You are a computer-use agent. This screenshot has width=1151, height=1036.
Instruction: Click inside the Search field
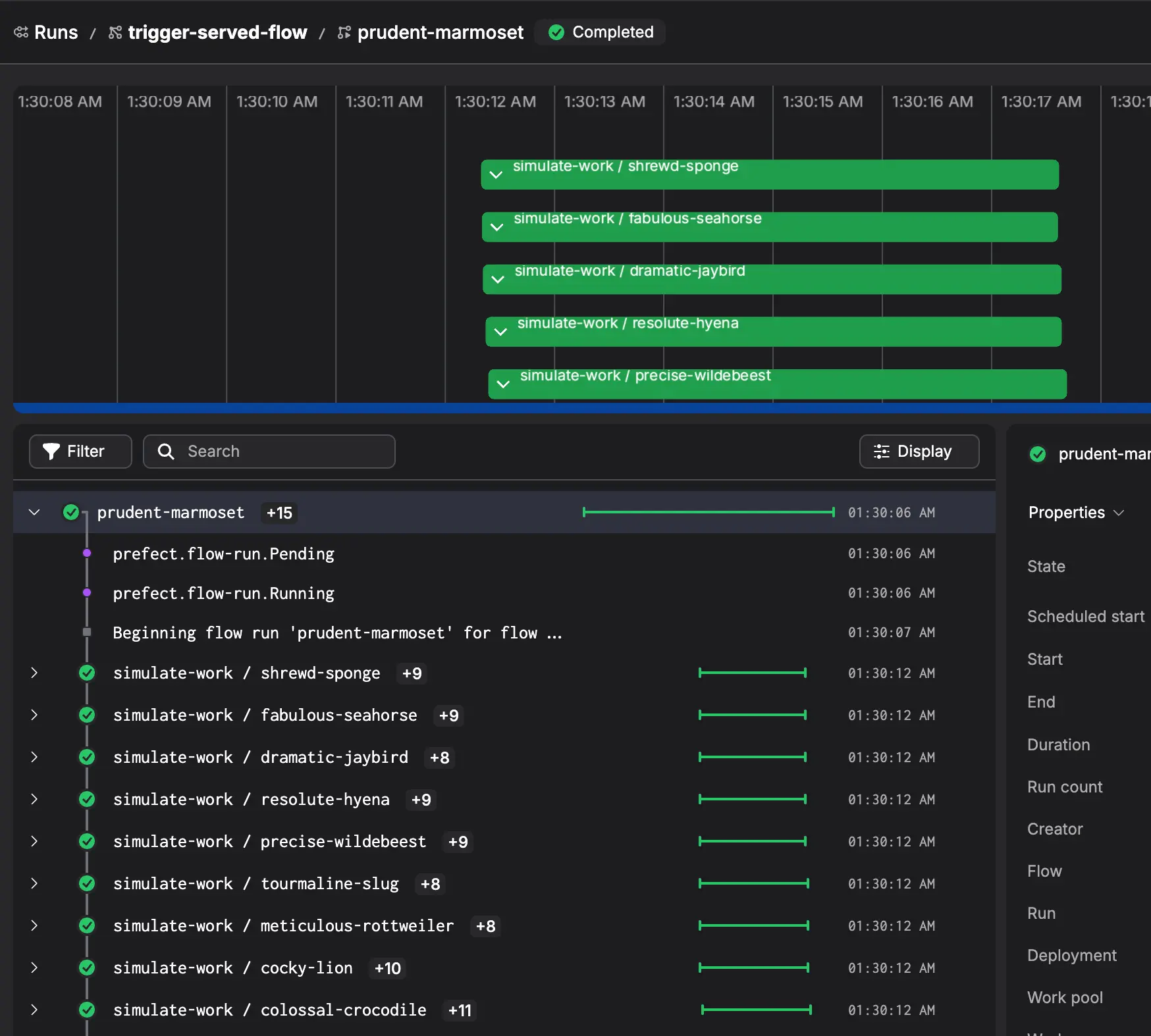270,451
